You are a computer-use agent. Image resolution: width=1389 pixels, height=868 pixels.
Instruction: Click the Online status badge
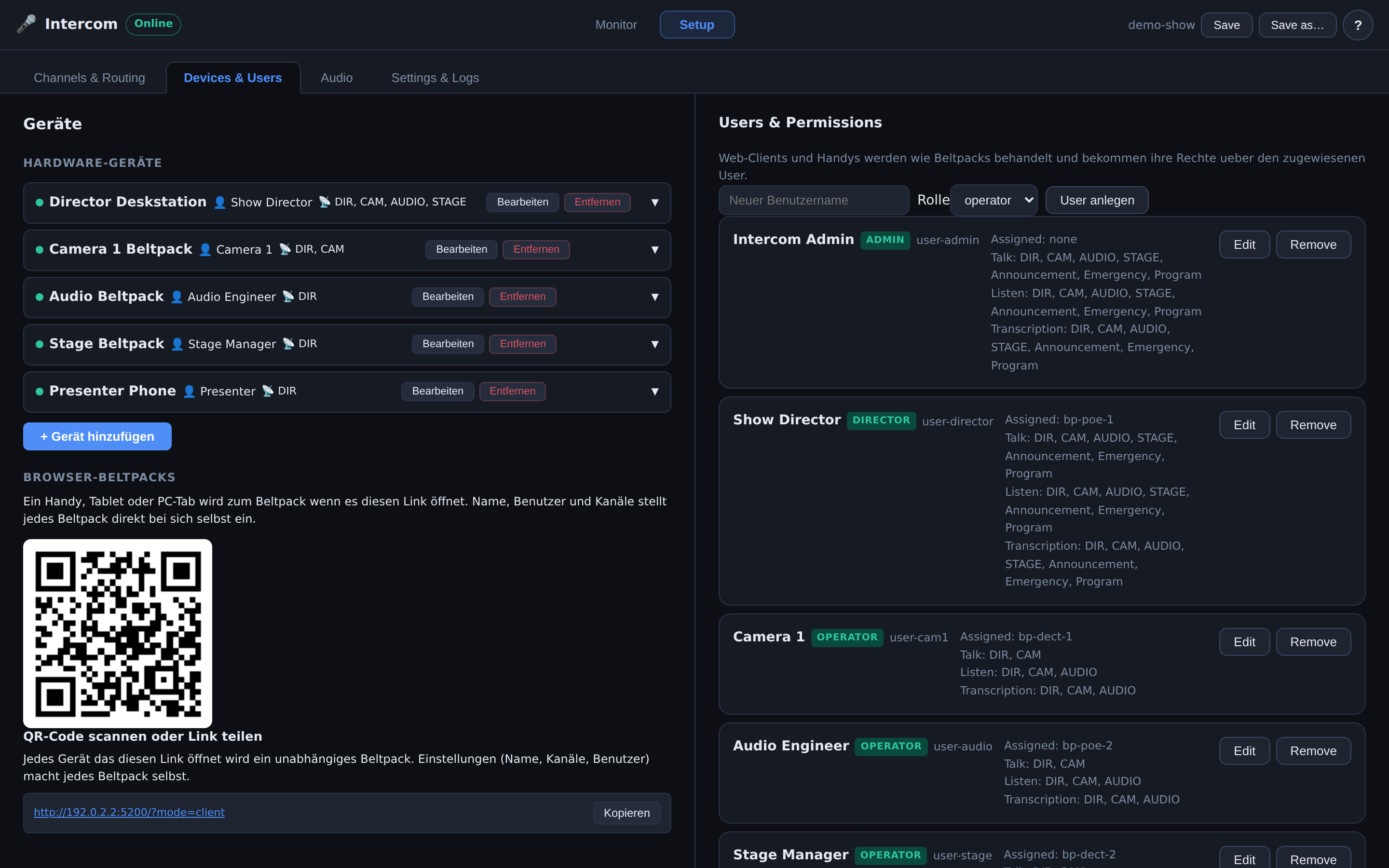pyautogui.click(x=153, y=24)
